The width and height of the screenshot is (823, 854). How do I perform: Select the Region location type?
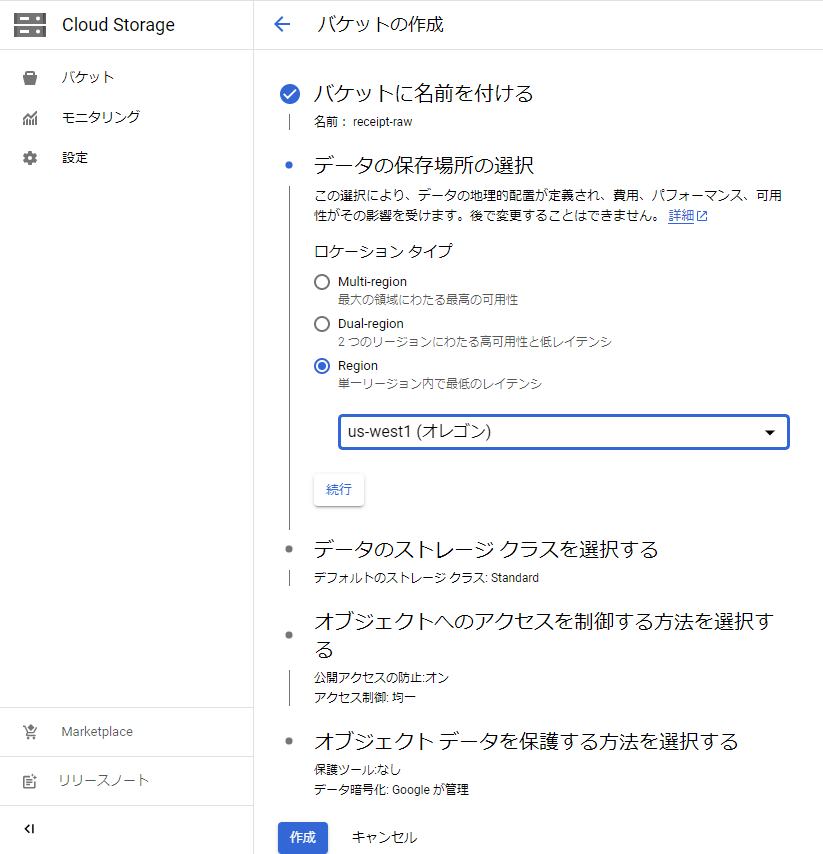(x=322, y=365)
